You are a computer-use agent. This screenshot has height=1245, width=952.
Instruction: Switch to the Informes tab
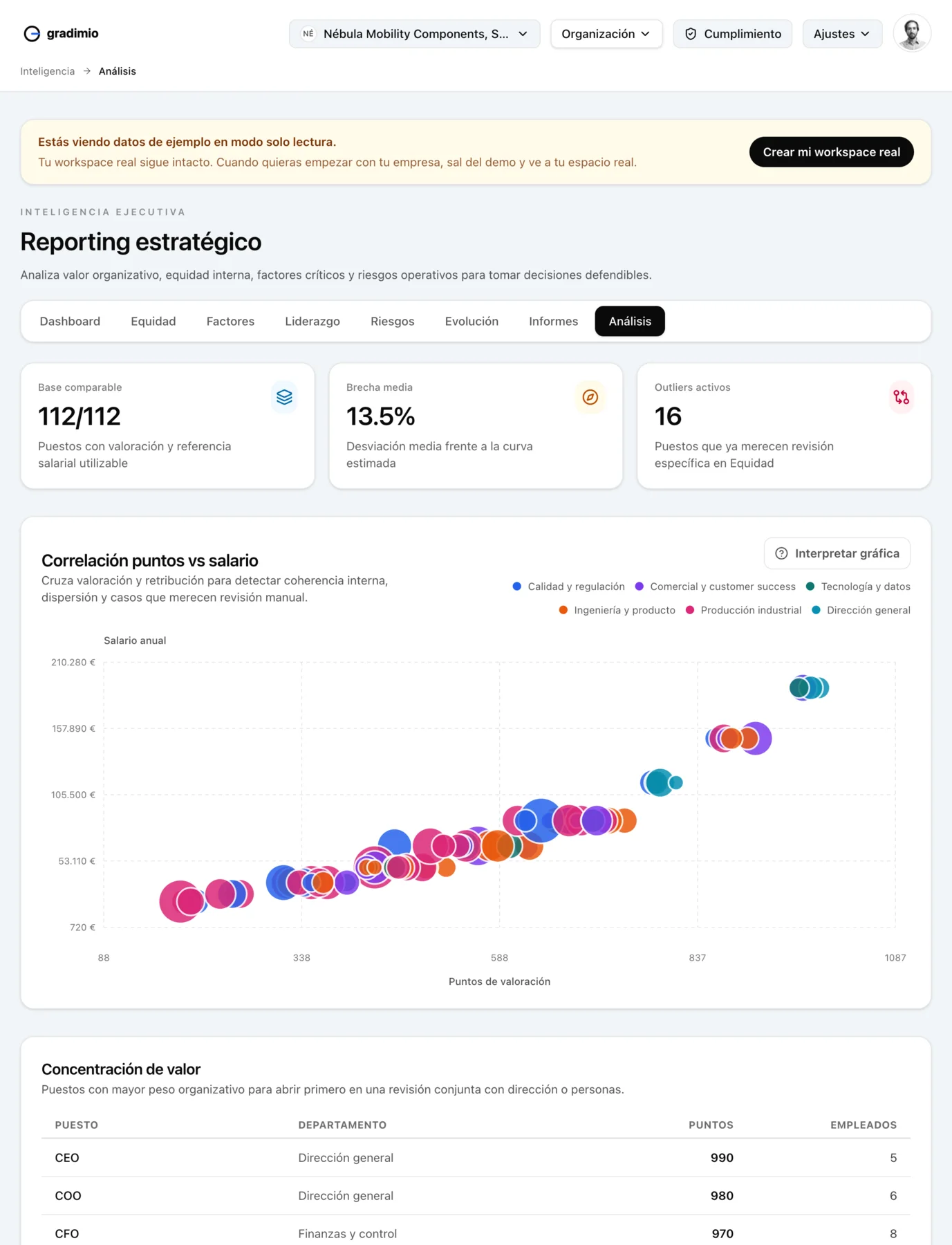553,321
